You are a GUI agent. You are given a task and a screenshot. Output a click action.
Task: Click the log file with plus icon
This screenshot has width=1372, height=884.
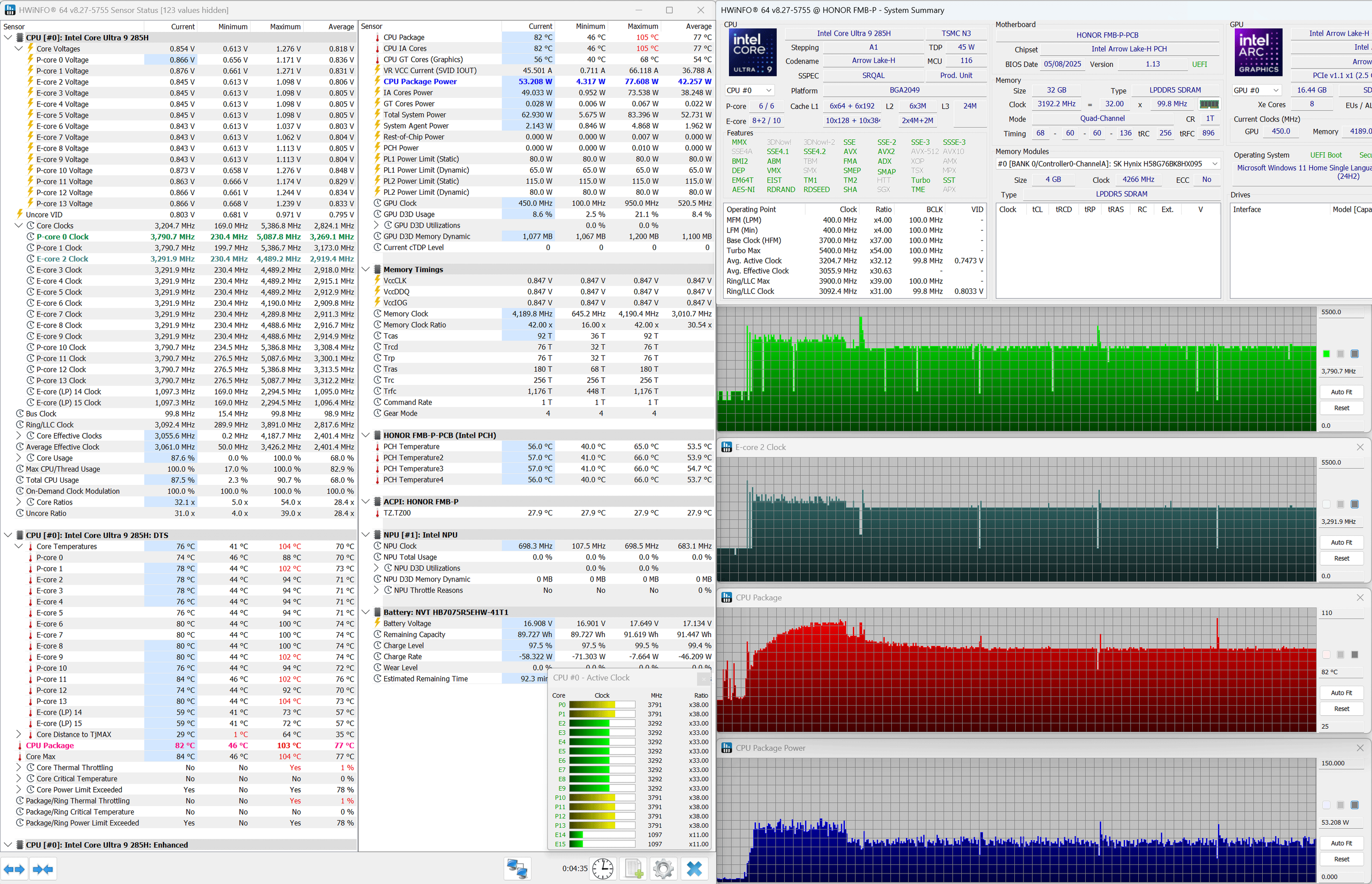(x=633, y=868)
